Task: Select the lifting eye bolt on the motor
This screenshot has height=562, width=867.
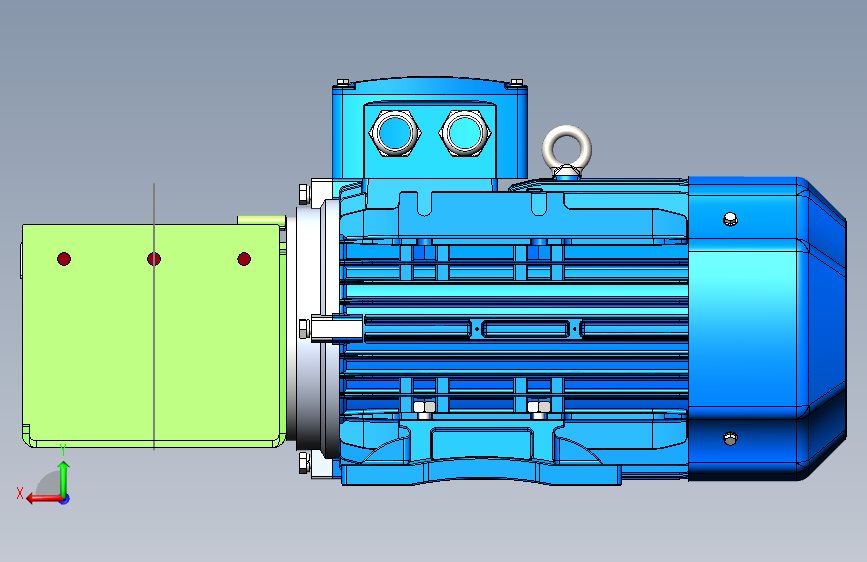Action: 567,151
